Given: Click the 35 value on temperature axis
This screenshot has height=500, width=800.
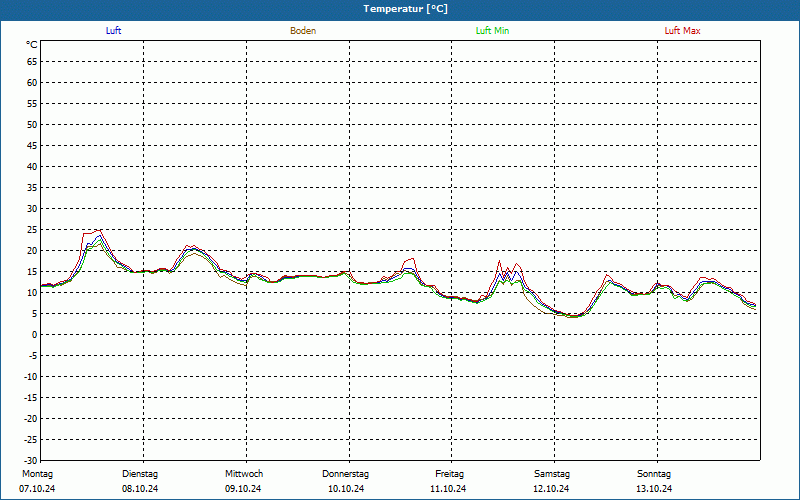Looking at the screenshot, I should [x=32, y=188].
